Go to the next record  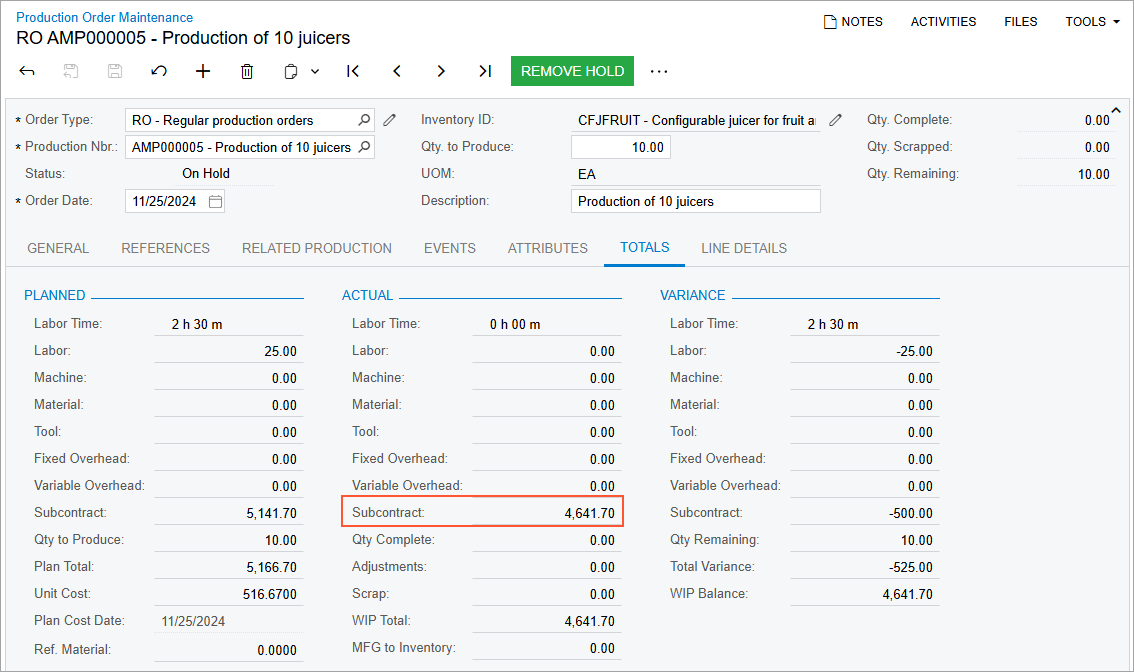point(441,71)
